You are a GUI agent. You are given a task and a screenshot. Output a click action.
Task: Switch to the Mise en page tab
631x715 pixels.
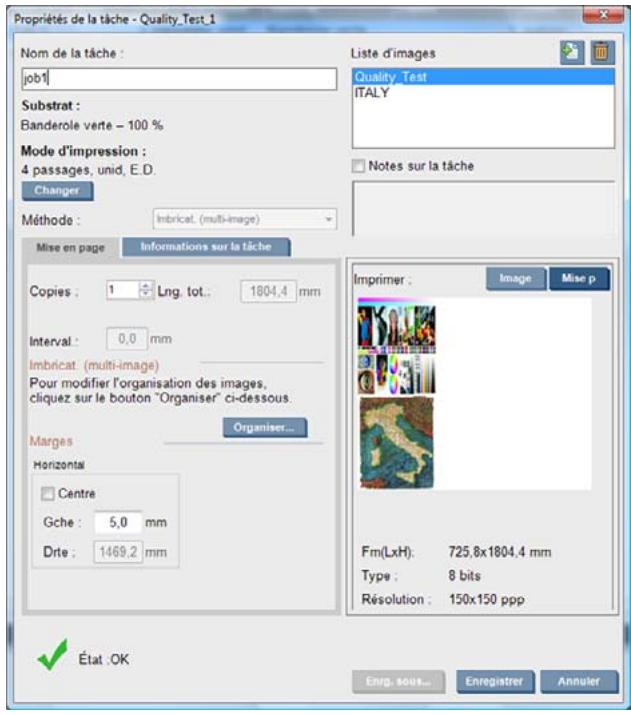[x=71, y=248]
